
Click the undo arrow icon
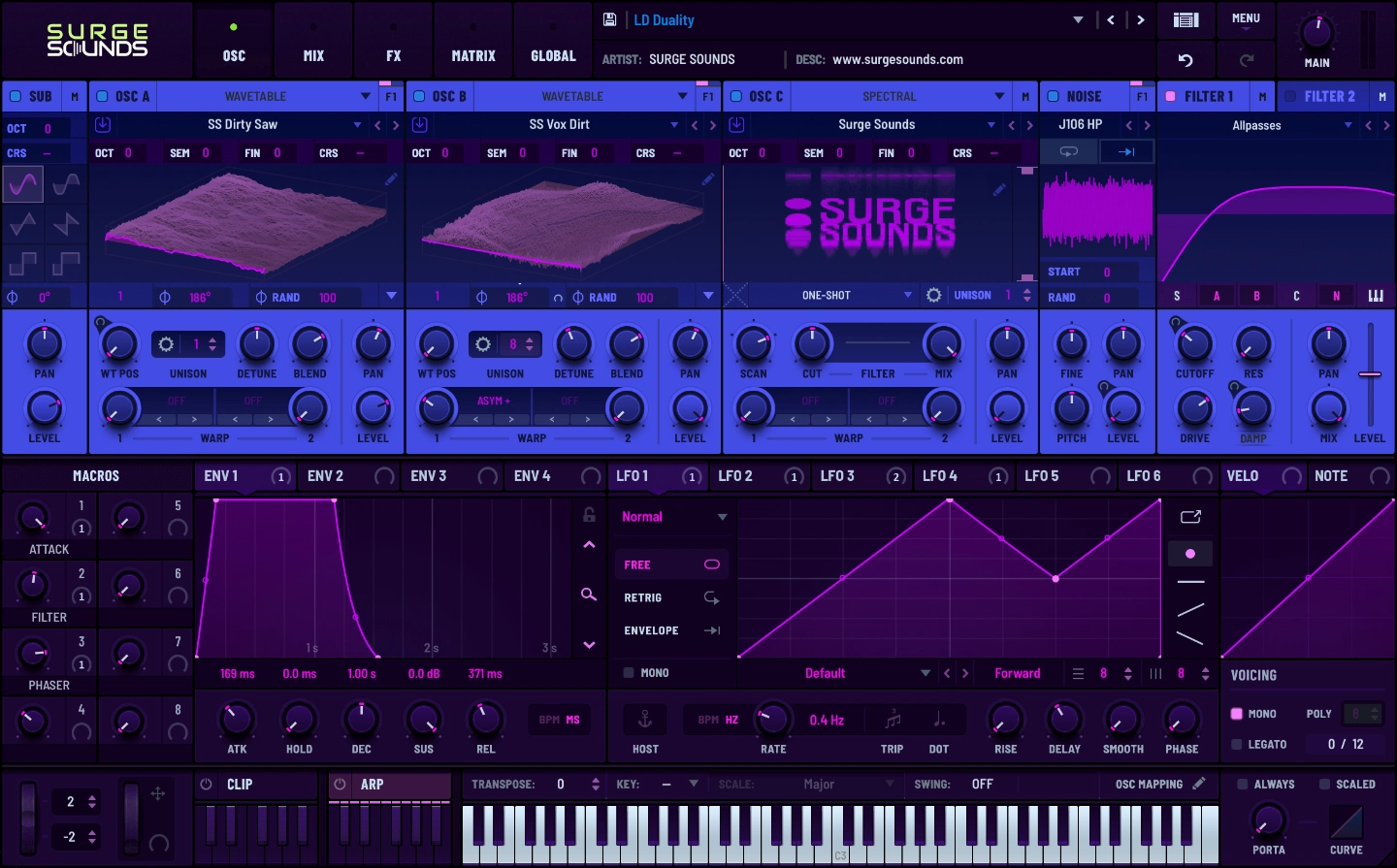click(x=1186, y=60)
